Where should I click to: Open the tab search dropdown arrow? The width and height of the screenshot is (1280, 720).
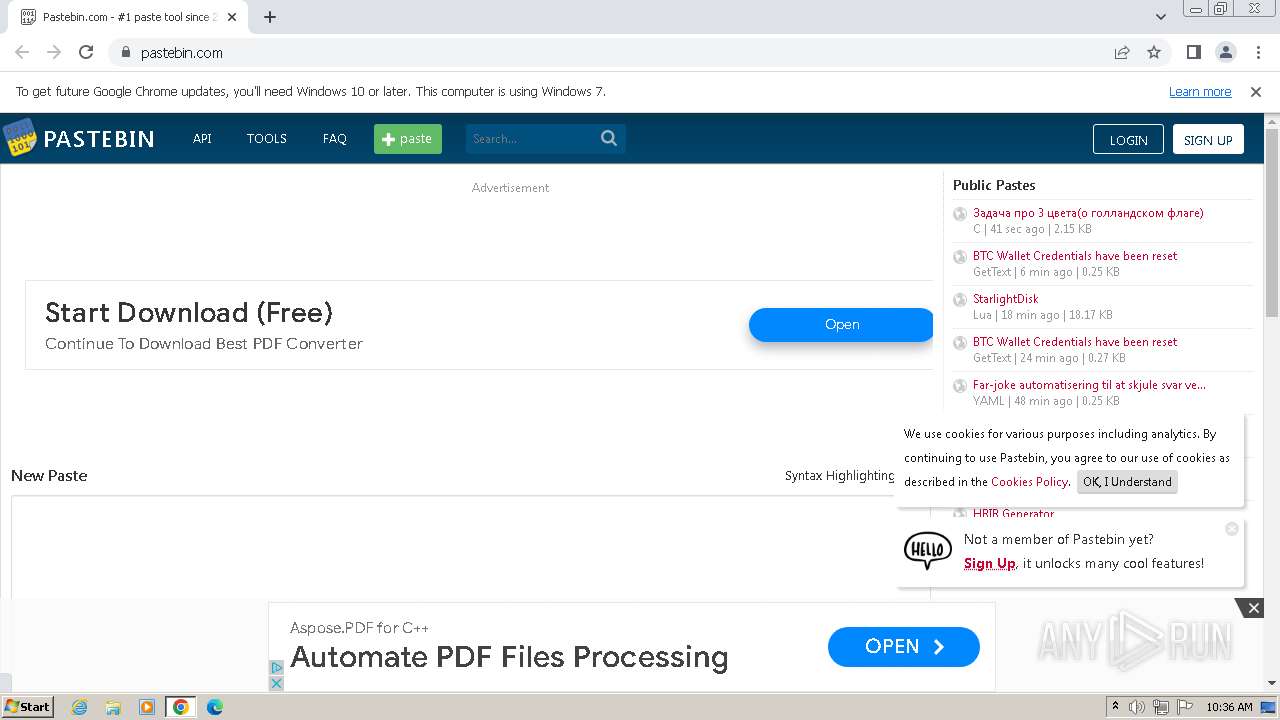click(1160, 17)
